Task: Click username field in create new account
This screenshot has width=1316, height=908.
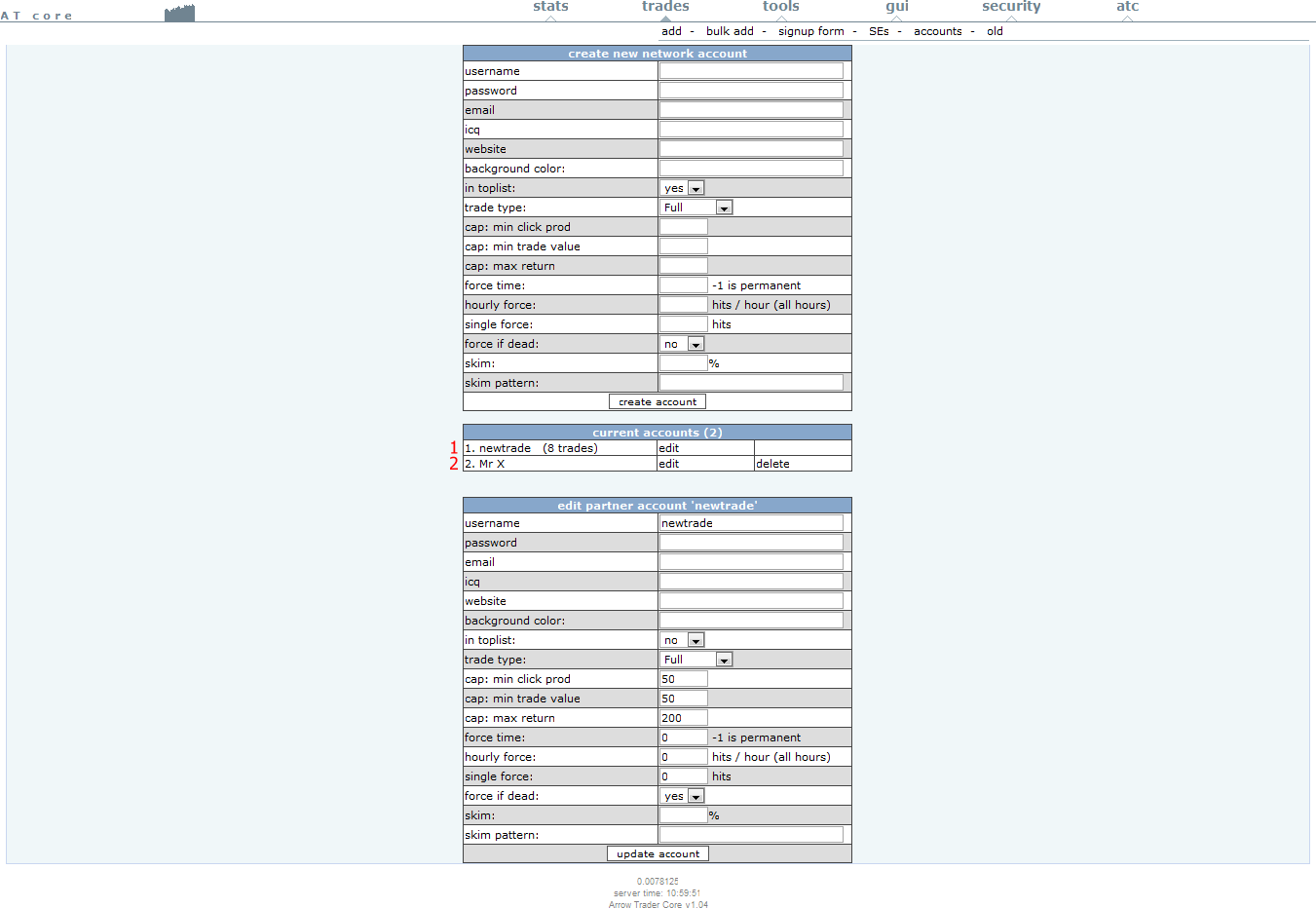Action: coord(751,71)
